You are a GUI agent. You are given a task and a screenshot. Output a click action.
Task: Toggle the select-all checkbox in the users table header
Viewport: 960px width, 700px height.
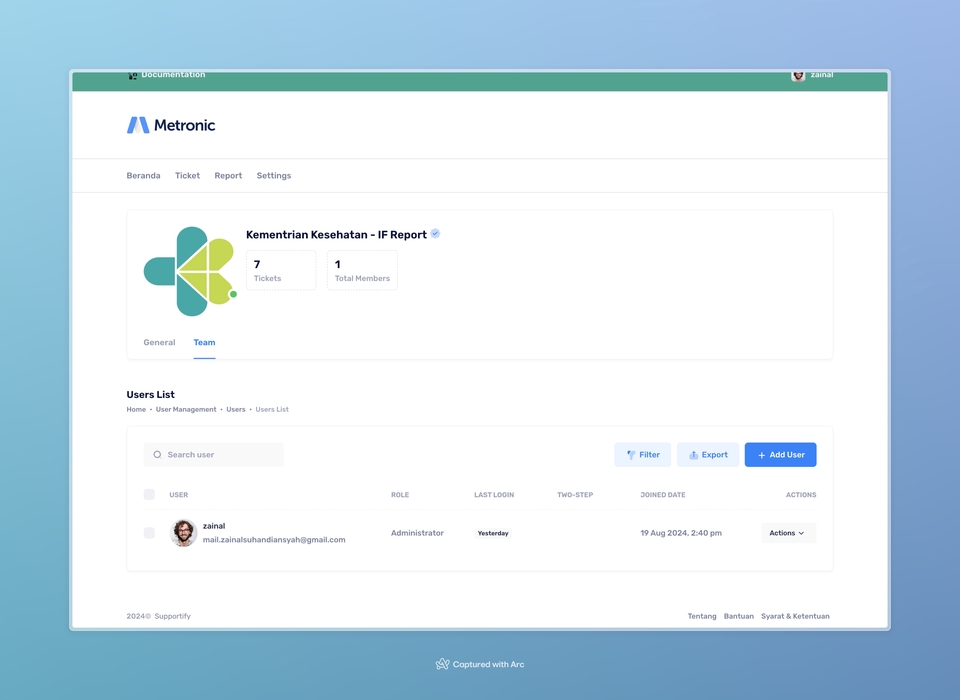tap(149, 494)
